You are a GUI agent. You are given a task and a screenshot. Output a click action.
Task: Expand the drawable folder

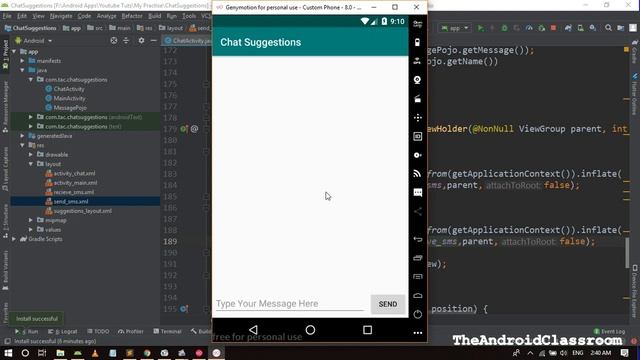point(31,155)
